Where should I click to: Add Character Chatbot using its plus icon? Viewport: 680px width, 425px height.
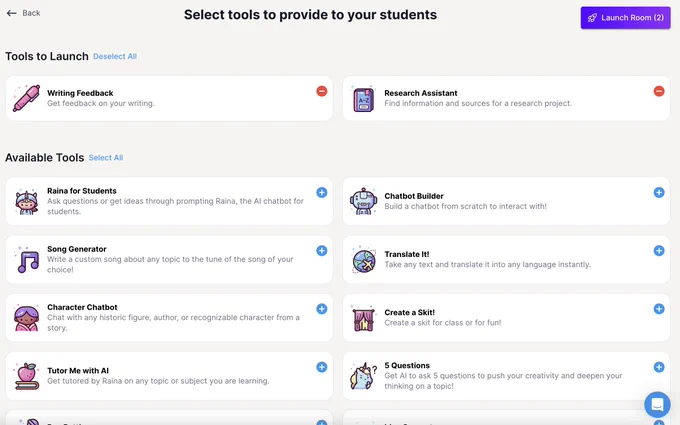[321, 309]
